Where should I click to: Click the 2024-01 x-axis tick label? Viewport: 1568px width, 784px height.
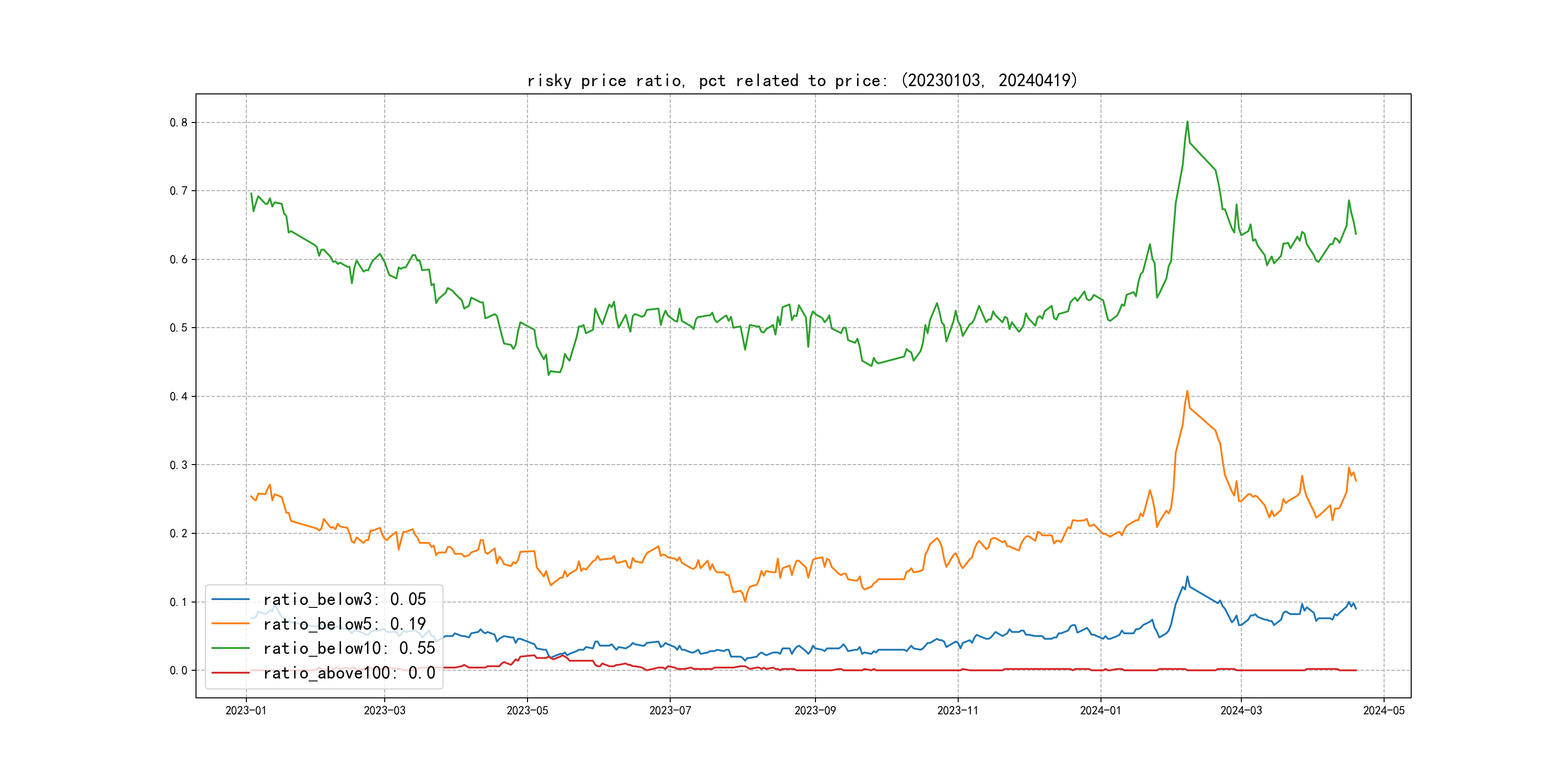point(1101,710)
